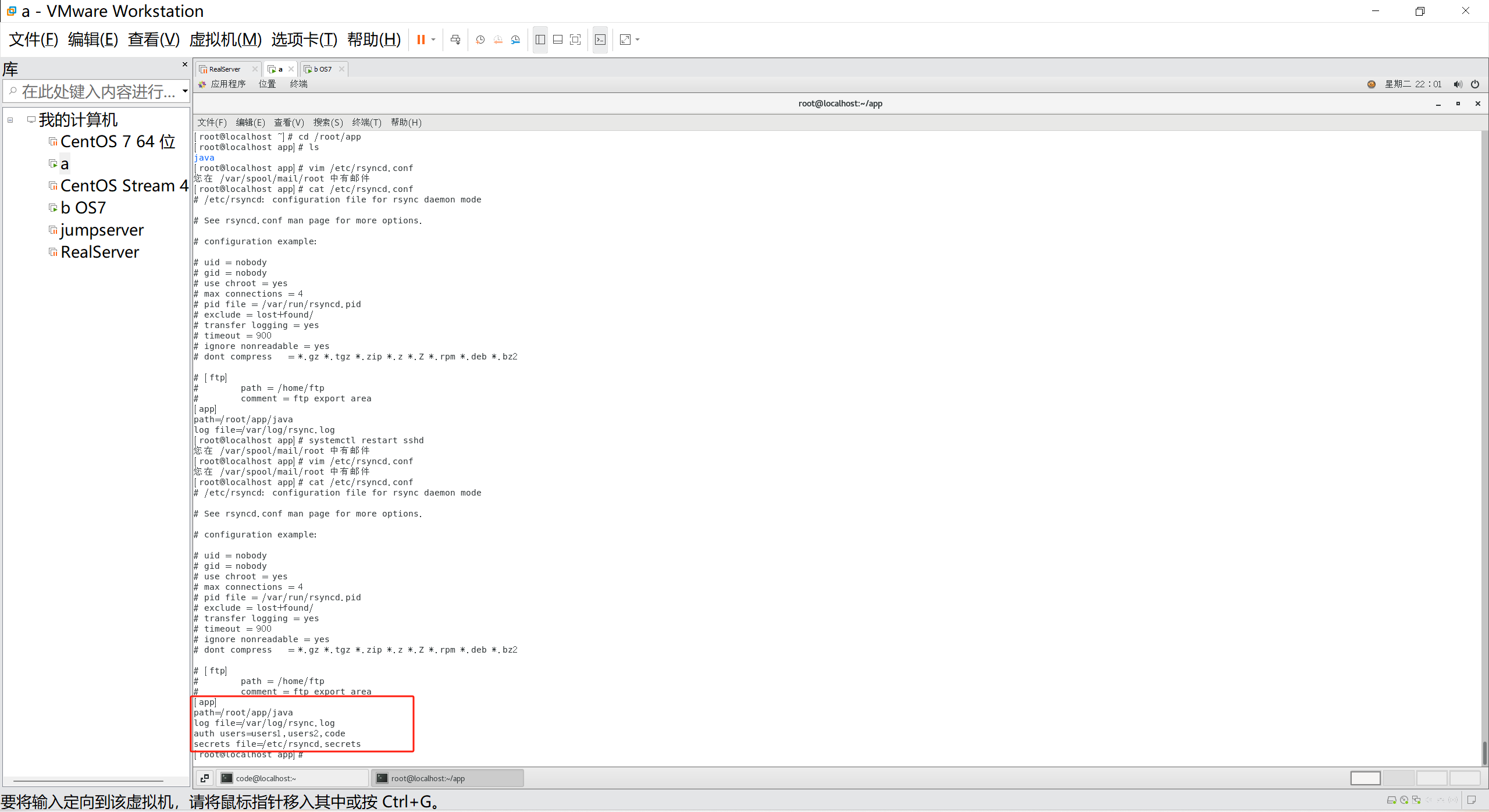
Task: Open the stretch guest dropdown arrow
Action: coord(638,40)
